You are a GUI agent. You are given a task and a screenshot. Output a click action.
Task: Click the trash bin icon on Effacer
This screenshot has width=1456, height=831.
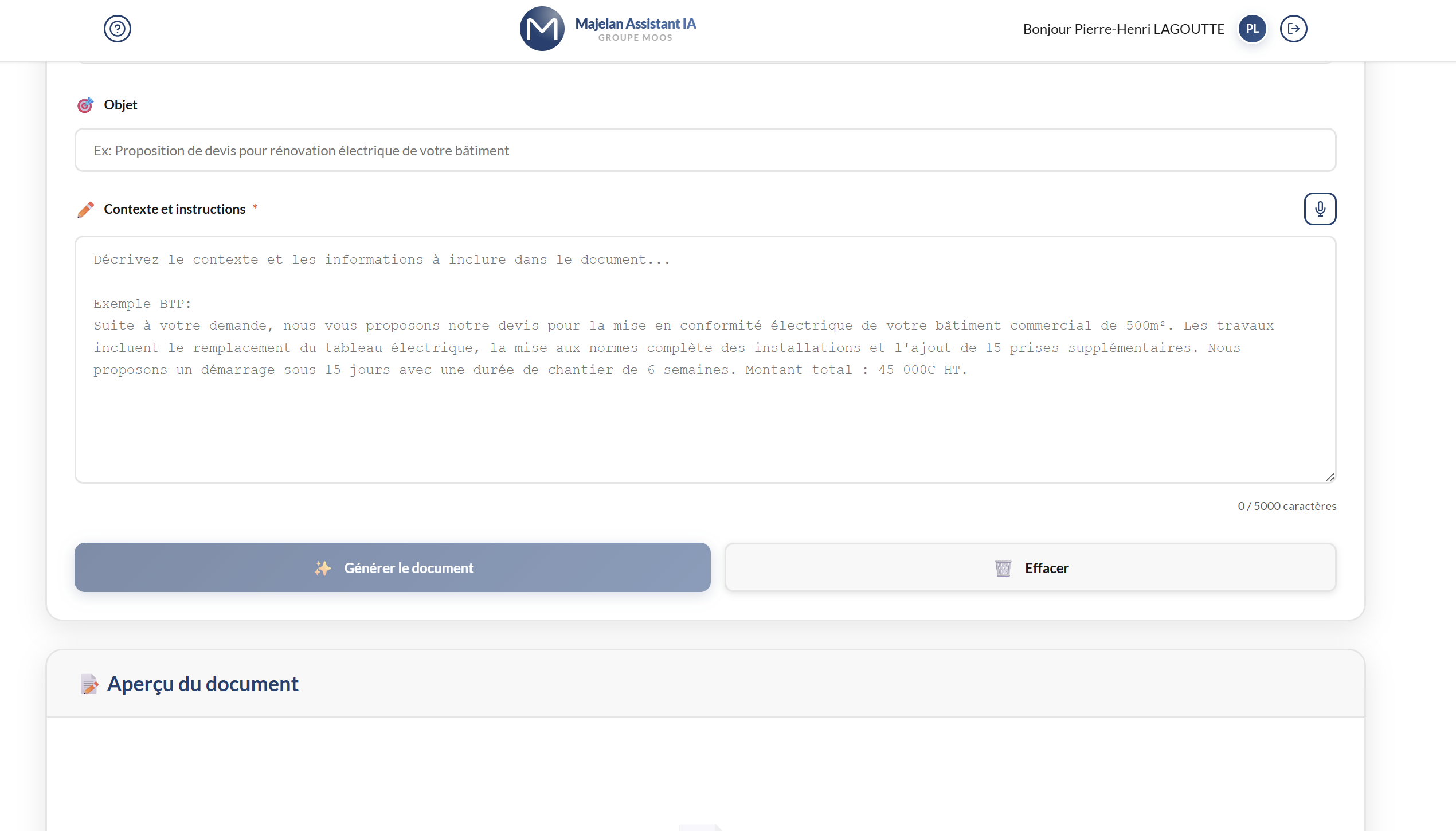tap(1003, 568)
